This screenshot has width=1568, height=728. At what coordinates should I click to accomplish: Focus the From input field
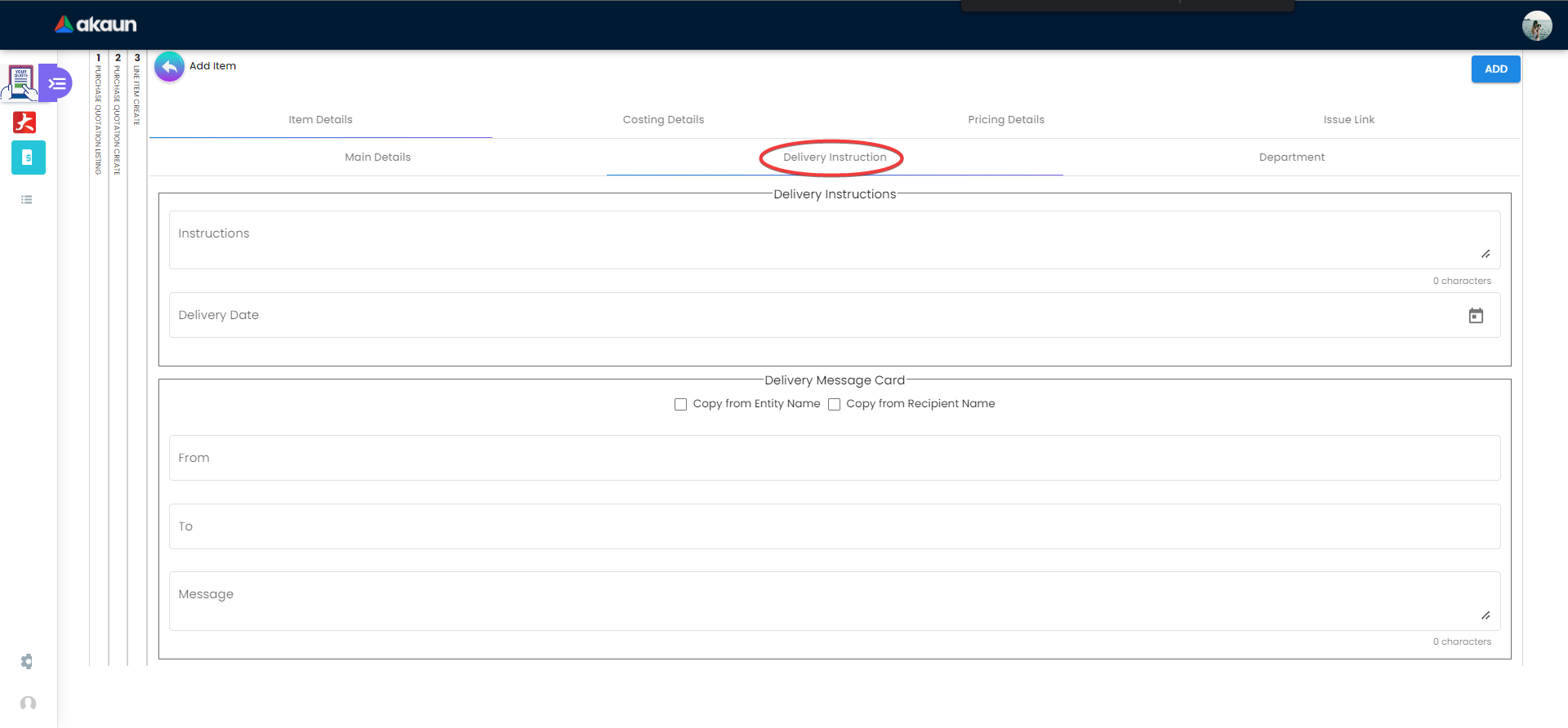pos(835,458)
